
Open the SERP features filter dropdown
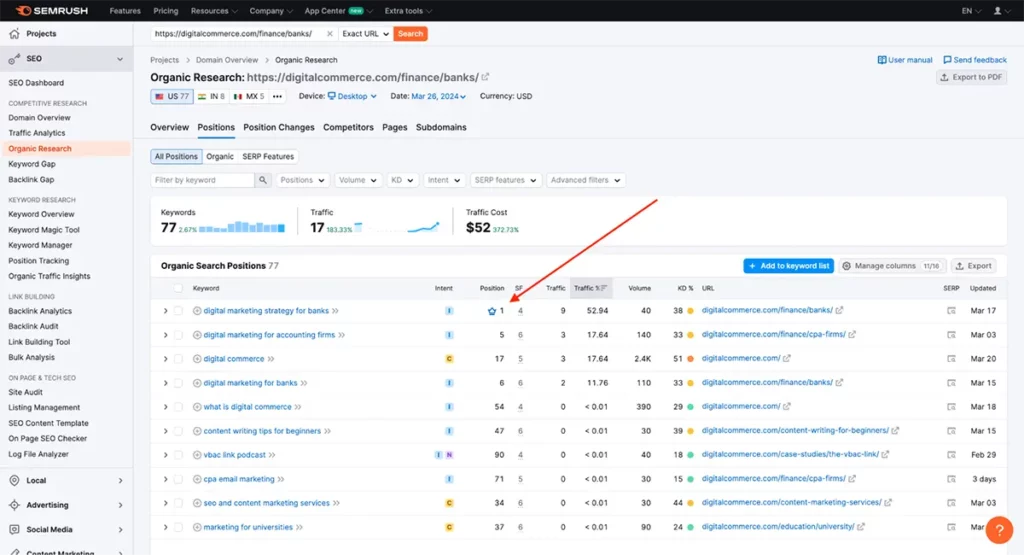tap(505, 180)
